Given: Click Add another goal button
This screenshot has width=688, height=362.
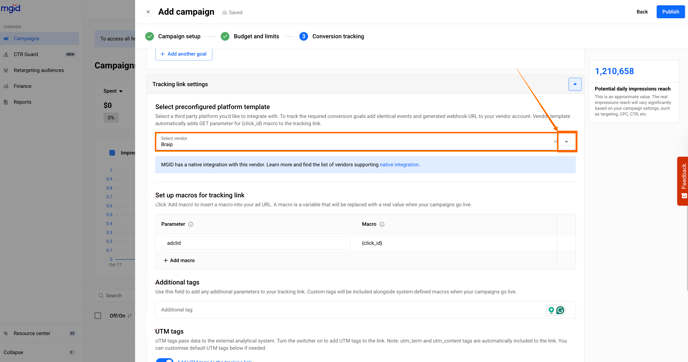Looking at the screenshot, I should (x=184, y=54).
